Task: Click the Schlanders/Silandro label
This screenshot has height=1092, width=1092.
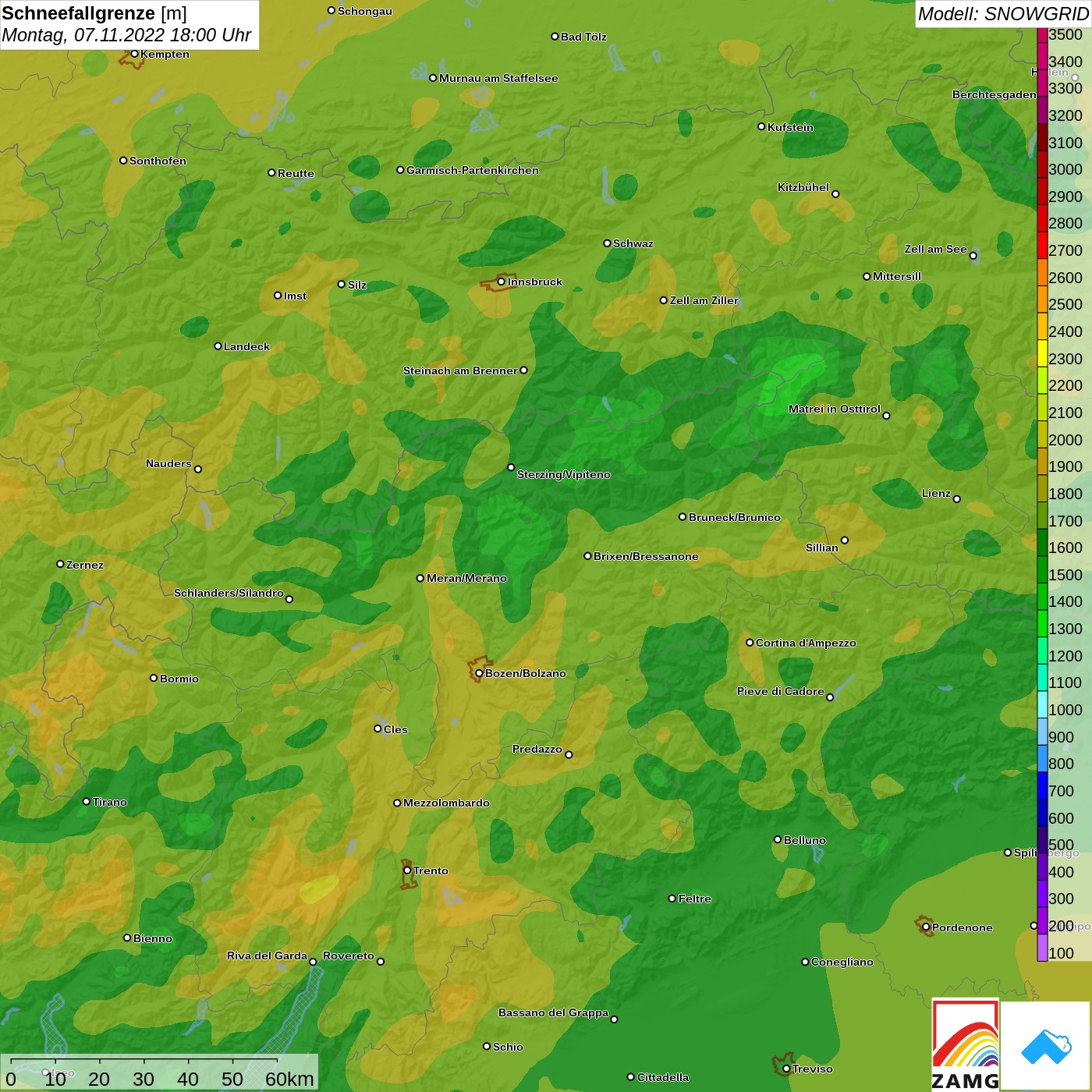Action: click(x=229, y=593)
